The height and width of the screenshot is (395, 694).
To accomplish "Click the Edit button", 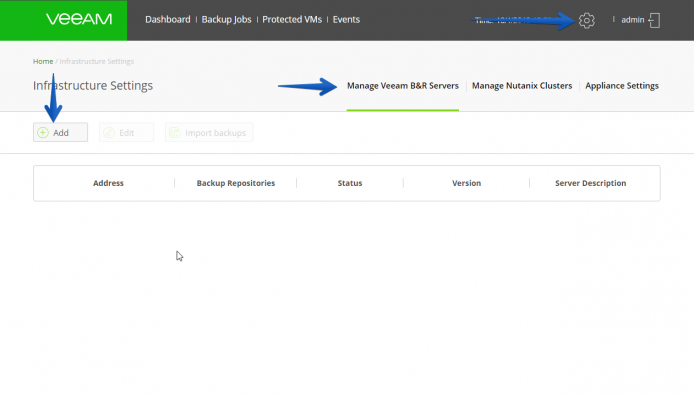I will pos(126,132).
